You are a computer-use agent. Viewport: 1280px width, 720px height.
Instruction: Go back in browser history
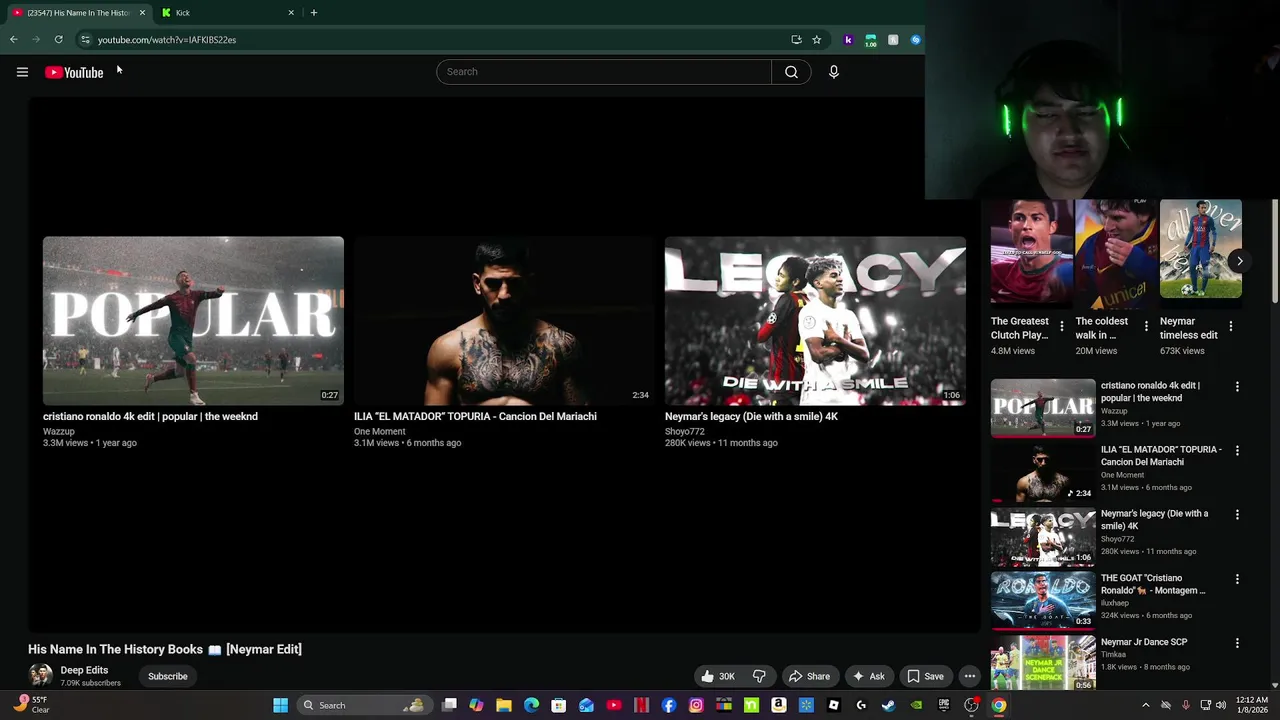coord(13,40)
